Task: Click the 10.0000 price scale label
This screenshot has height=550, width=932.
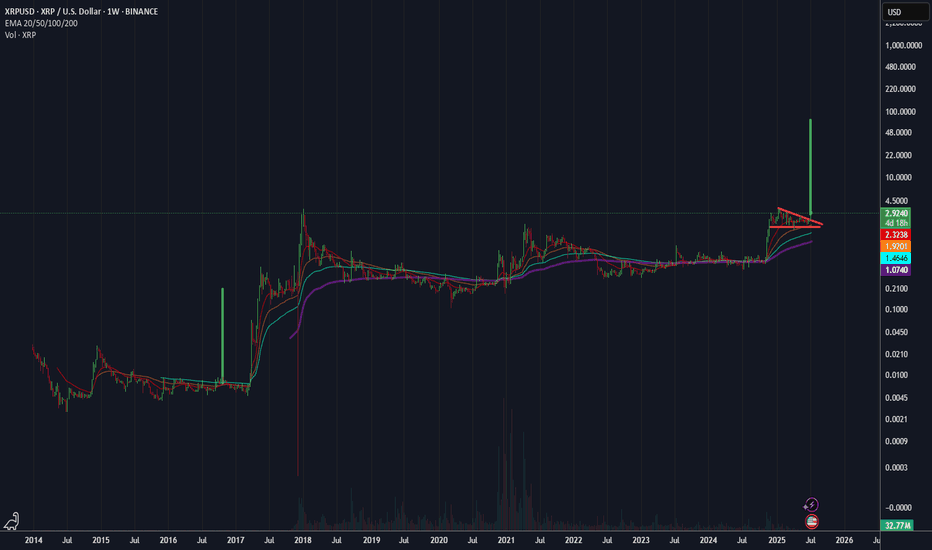Action: click(898, 177)
